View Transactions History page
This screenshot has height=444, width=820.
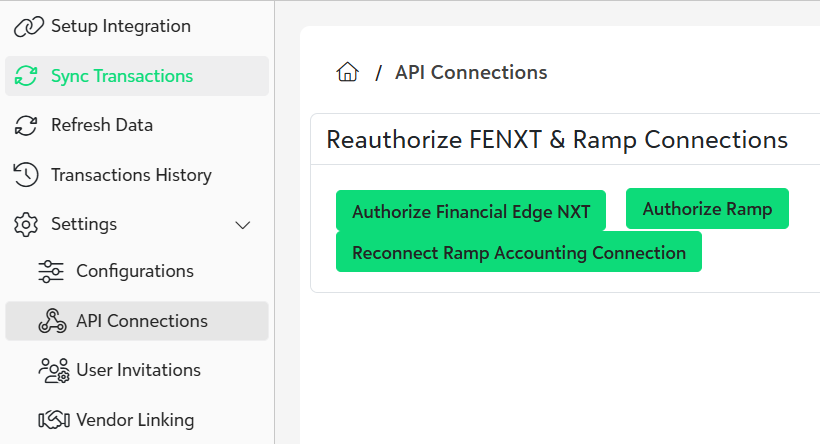click(x=137, y=175)
